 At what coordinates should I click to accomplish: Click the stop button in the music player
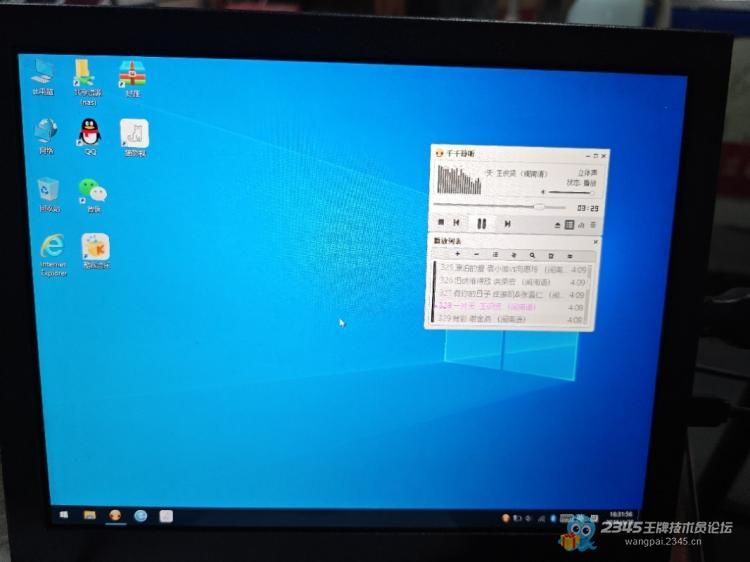[440, 224]
